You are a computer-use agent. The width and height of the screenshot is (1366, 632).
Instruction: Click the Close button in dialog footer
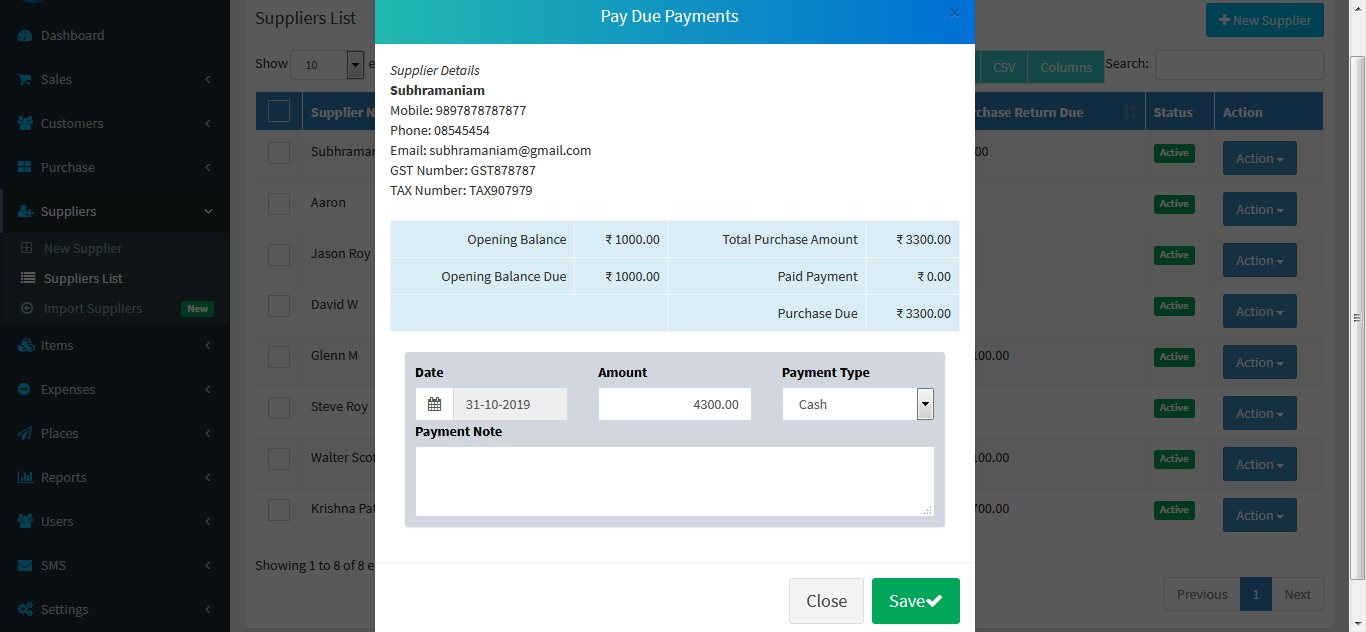[x=826, y=601]
